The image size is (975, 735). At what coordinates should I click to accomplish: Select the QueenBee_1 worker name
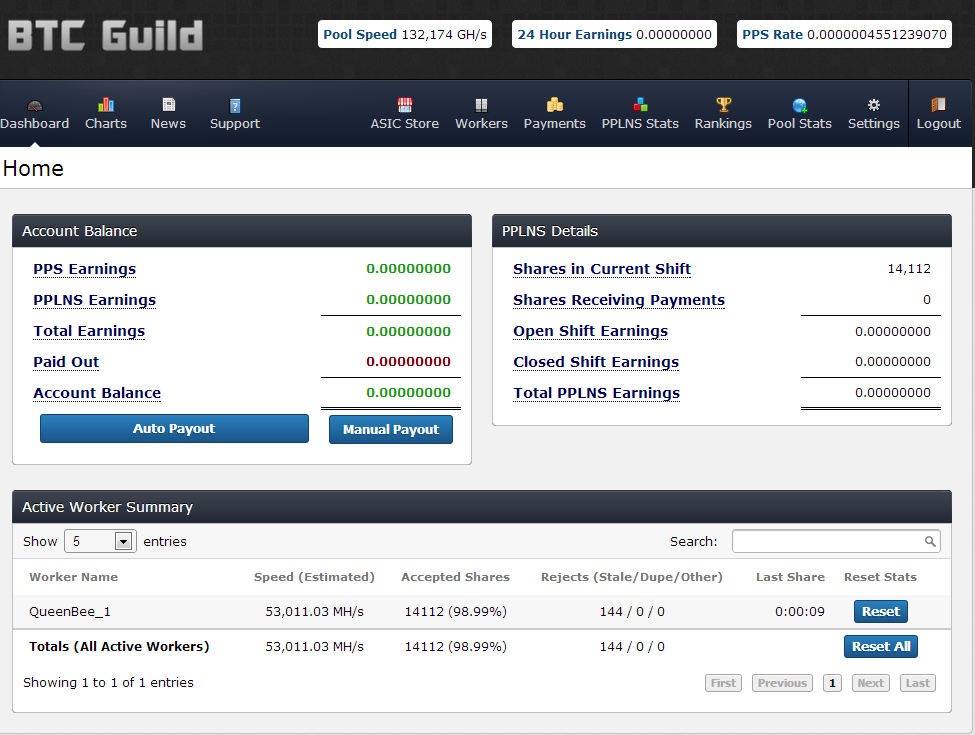(x=70, y=612)
